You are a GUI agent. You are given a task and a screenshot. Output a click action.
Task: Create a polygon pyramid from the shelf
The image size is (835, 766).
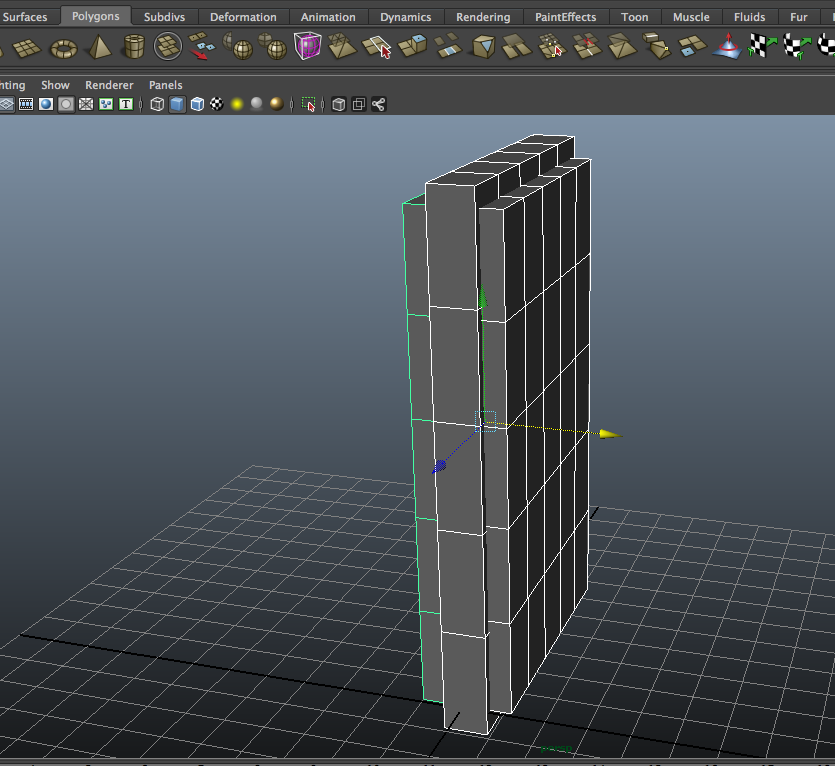click(x=100, y=47)
